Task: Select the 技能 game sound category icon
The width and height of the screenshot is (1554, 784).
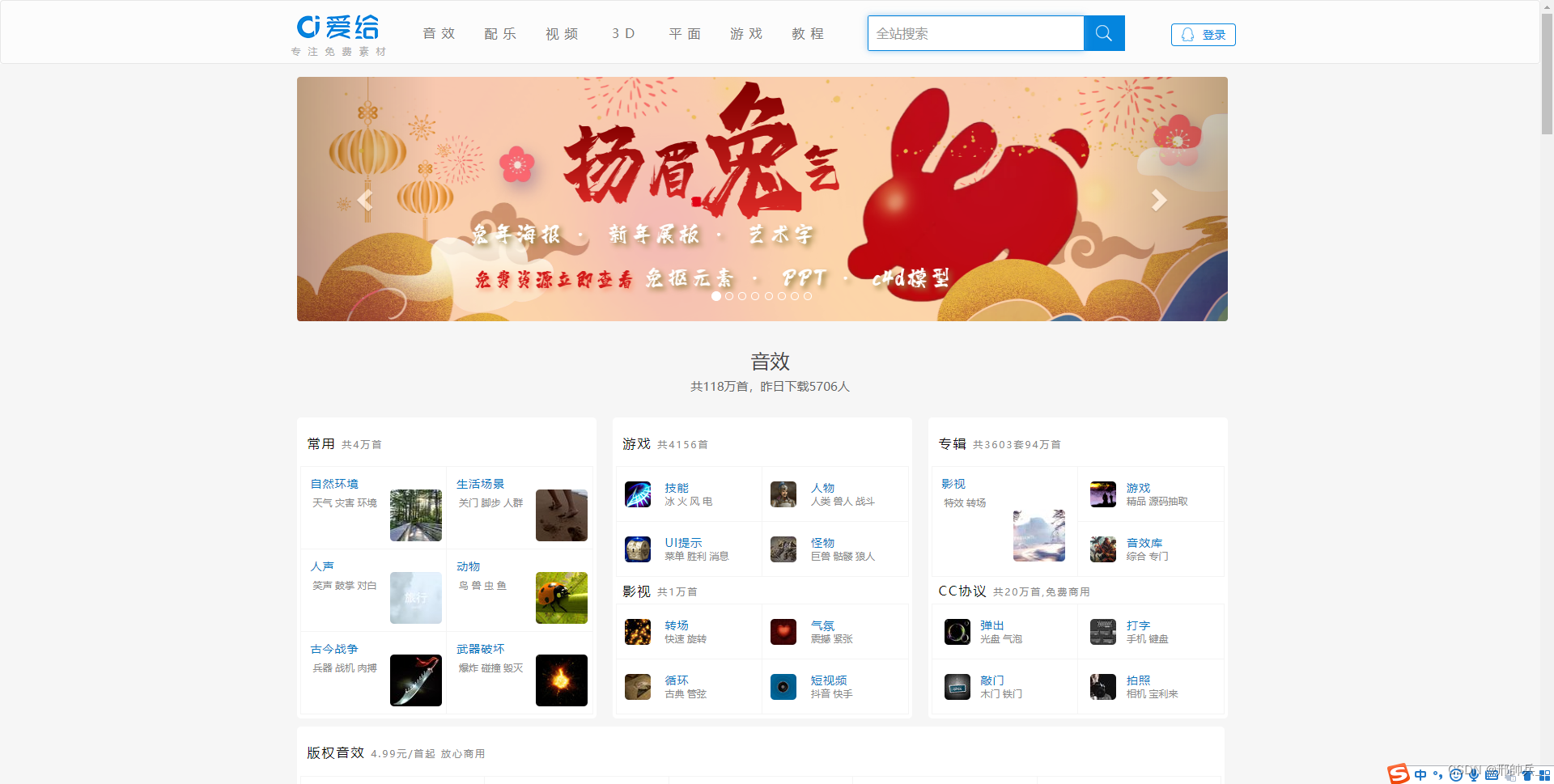Action: (638, 494)
